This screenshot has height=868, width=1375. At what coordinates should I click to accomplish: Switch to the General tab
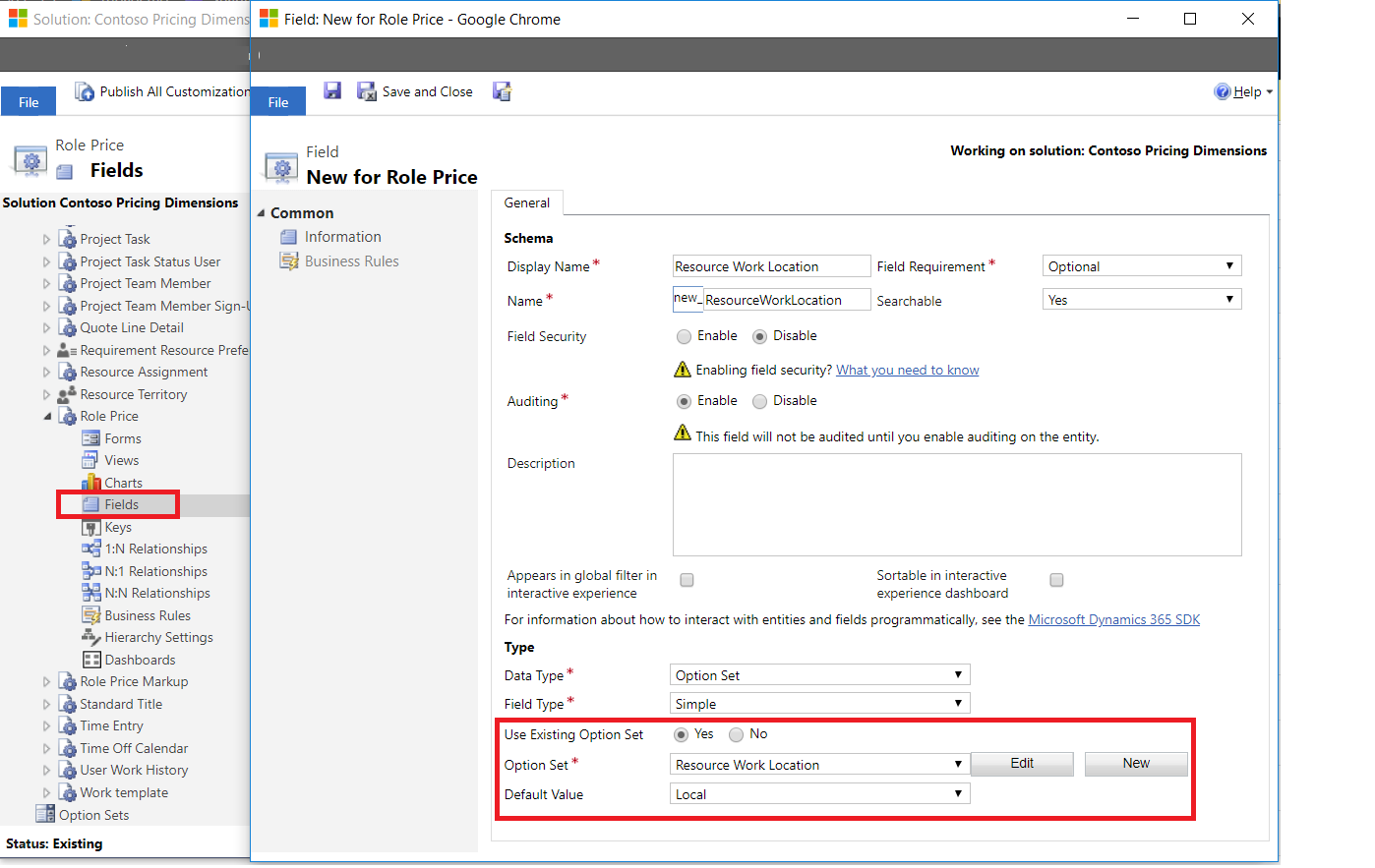pos(526,203)
